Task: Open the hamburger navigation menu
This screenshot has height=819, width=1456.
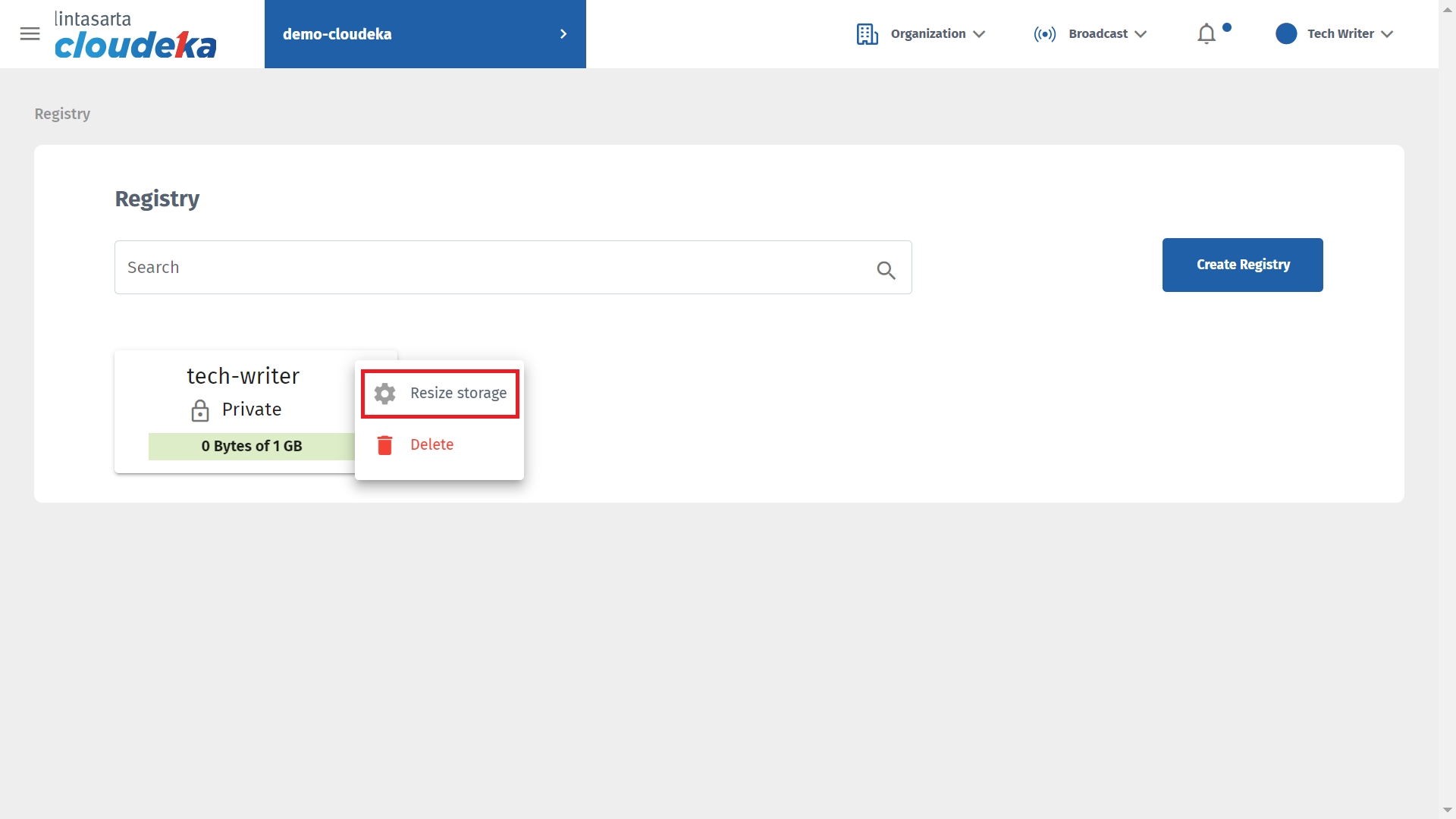Action: [x=30, y=34]
